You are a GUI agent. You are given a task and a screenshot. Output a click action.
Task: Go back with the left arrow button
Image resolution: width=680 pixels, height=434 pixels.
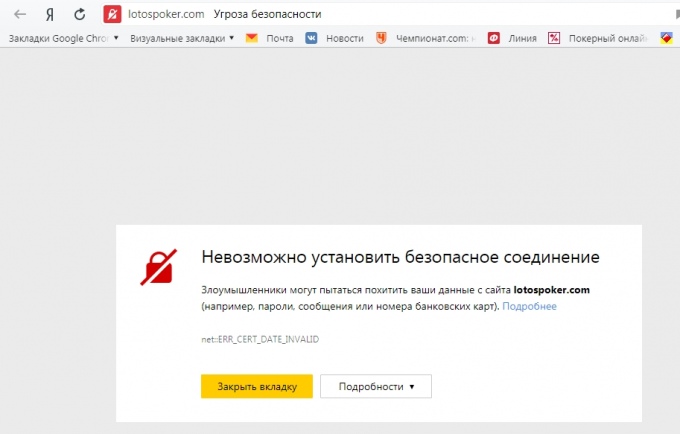[20, 14]
